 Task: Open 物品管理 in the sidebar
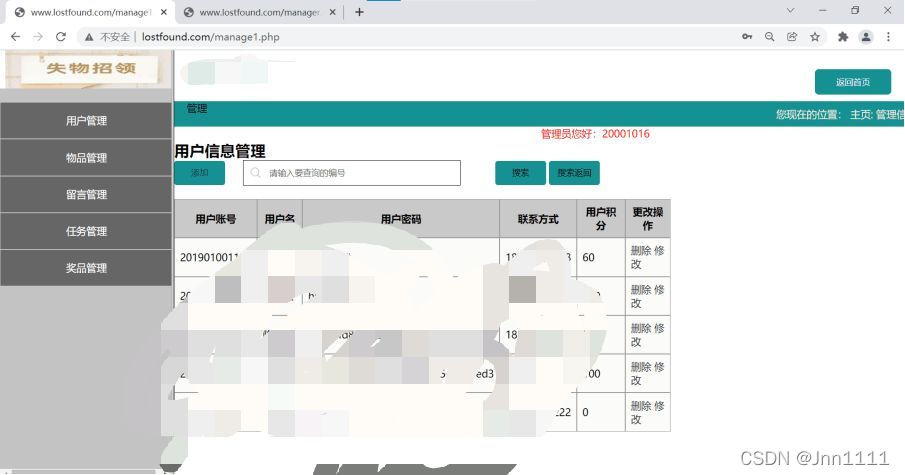pos(86,158)
